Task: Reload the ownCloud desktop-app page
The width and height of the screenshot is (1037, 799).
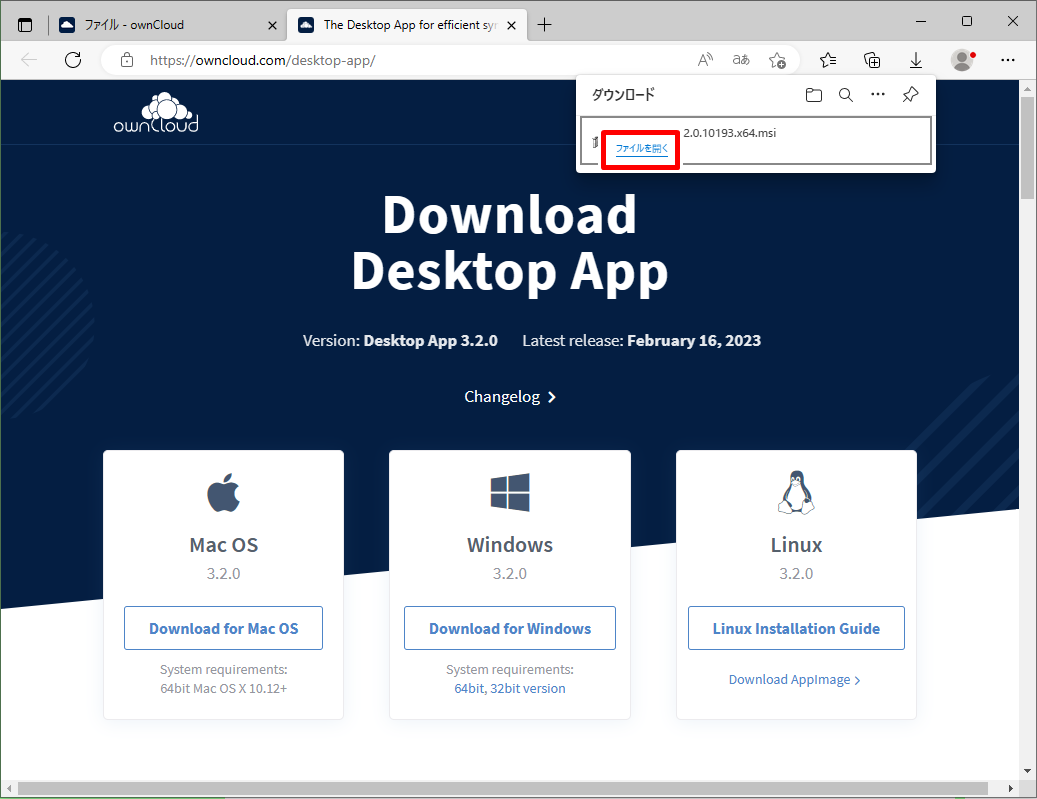Action: (x=73, y=60)
